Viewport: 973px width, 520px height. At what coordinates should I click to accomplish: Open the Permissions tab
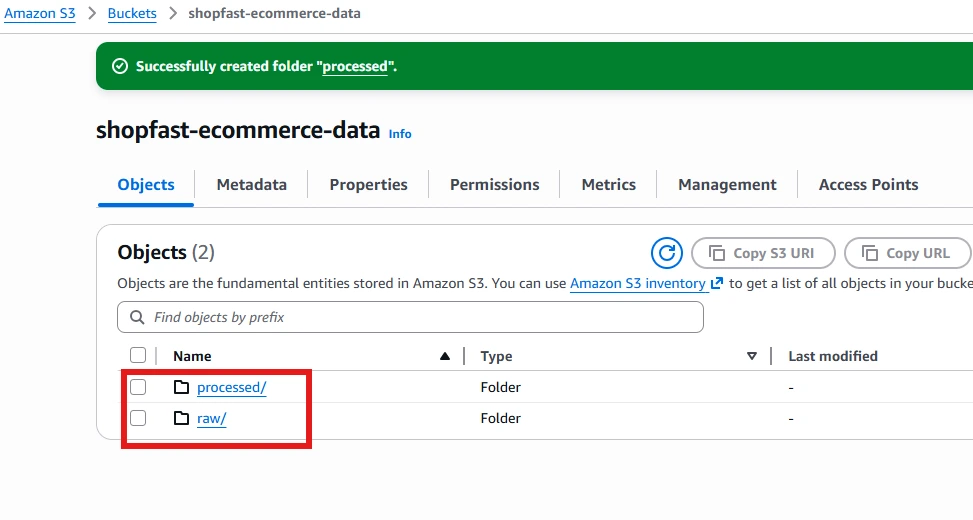point(494,184)
